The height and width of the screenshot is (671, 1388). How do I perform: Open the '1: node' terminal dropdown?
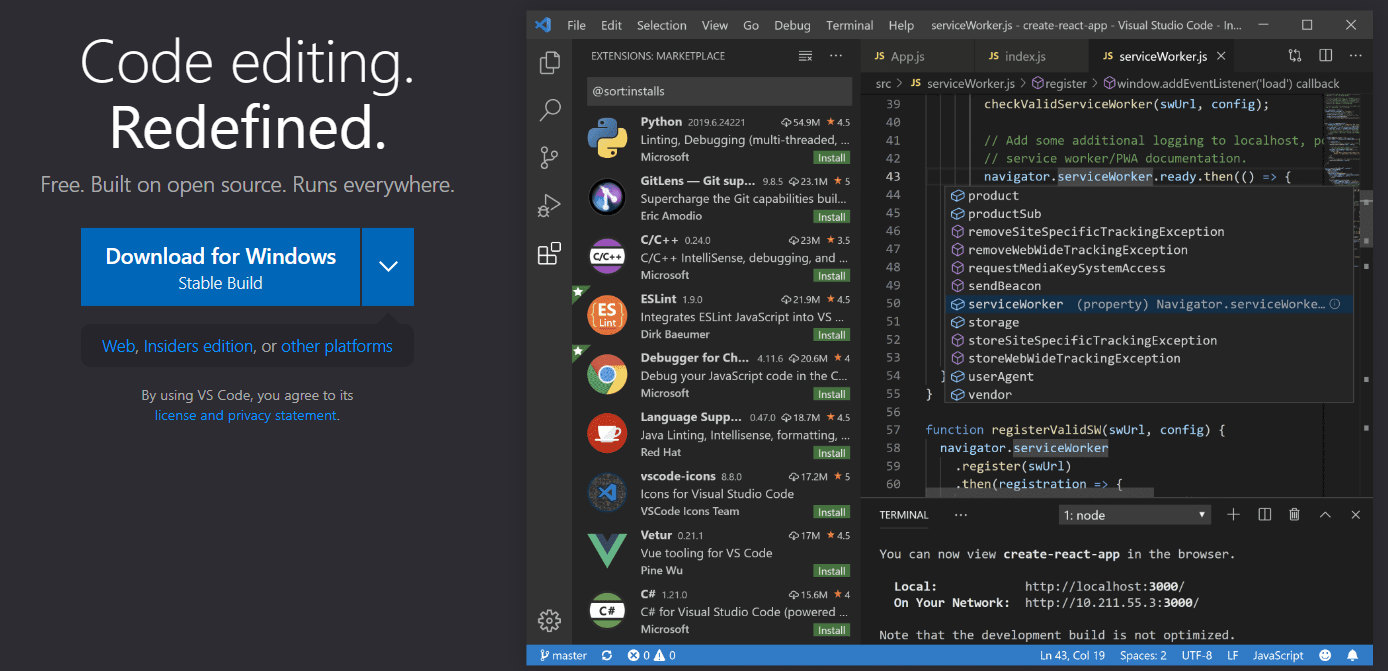(x=1134, y=514)
